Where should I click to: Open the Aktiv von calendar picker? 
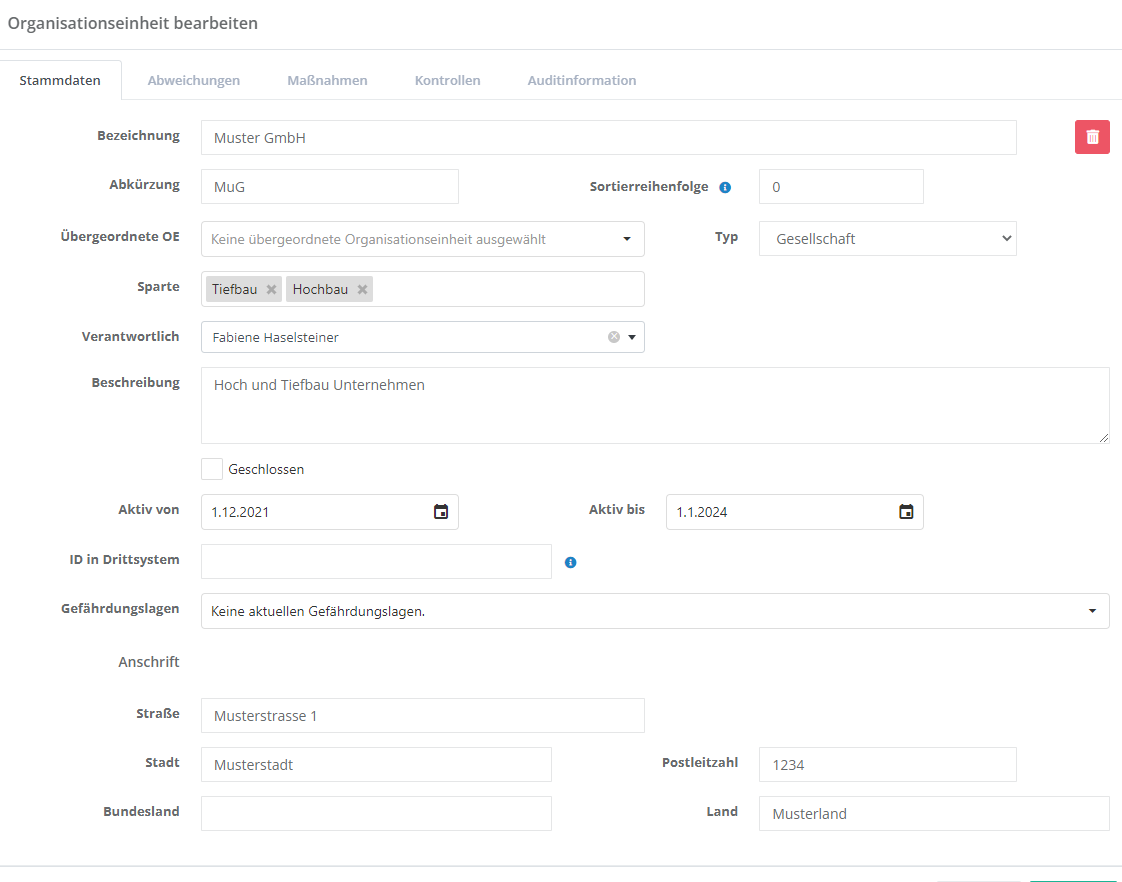[440, 512]
